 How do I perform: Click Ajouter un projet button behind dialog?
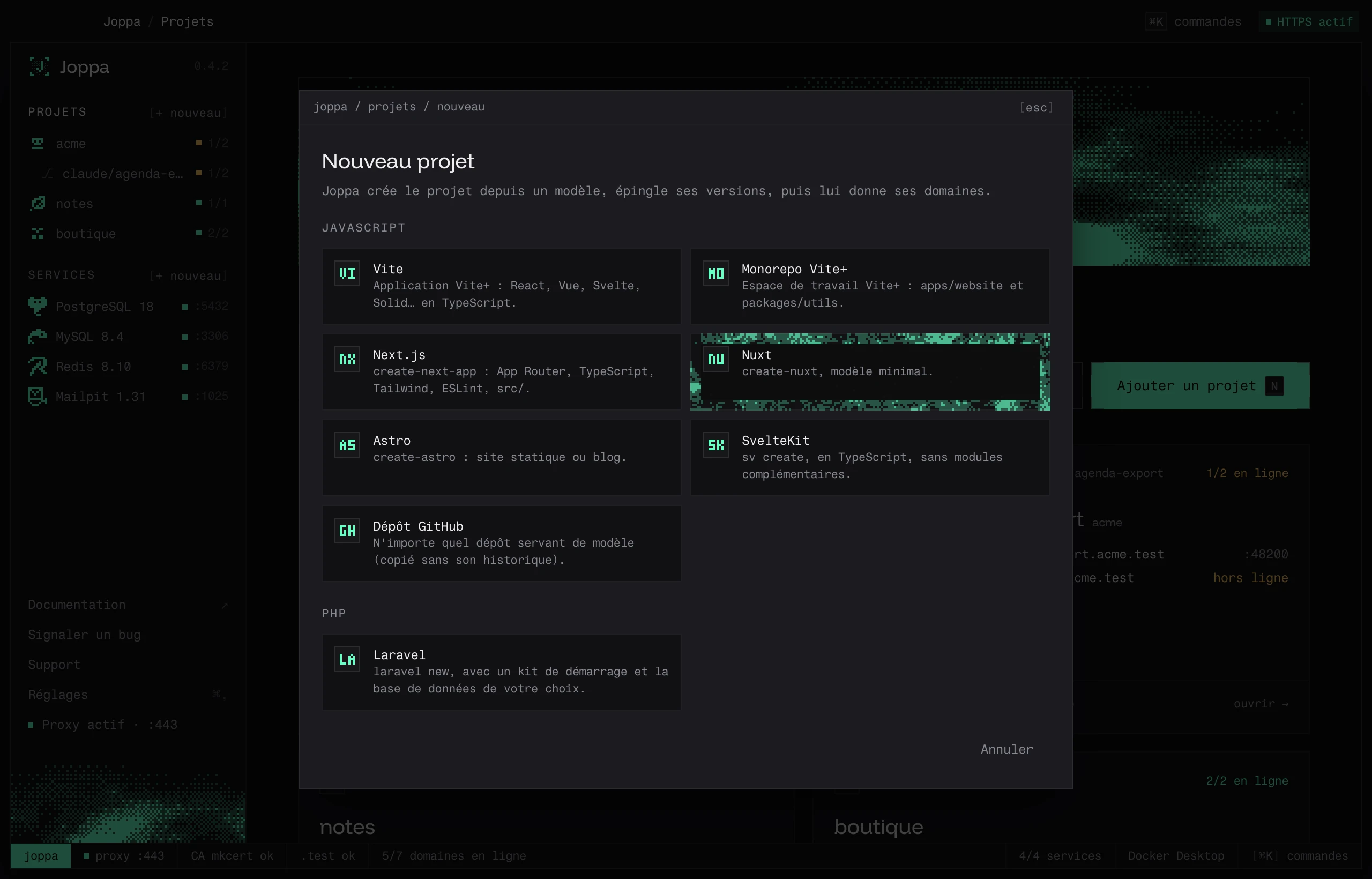click(1199, 386)
